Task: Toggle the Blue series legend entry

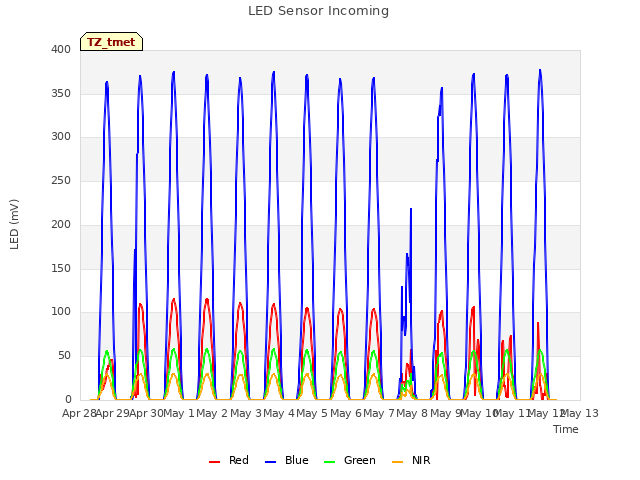Action: (x=287, y=460)
